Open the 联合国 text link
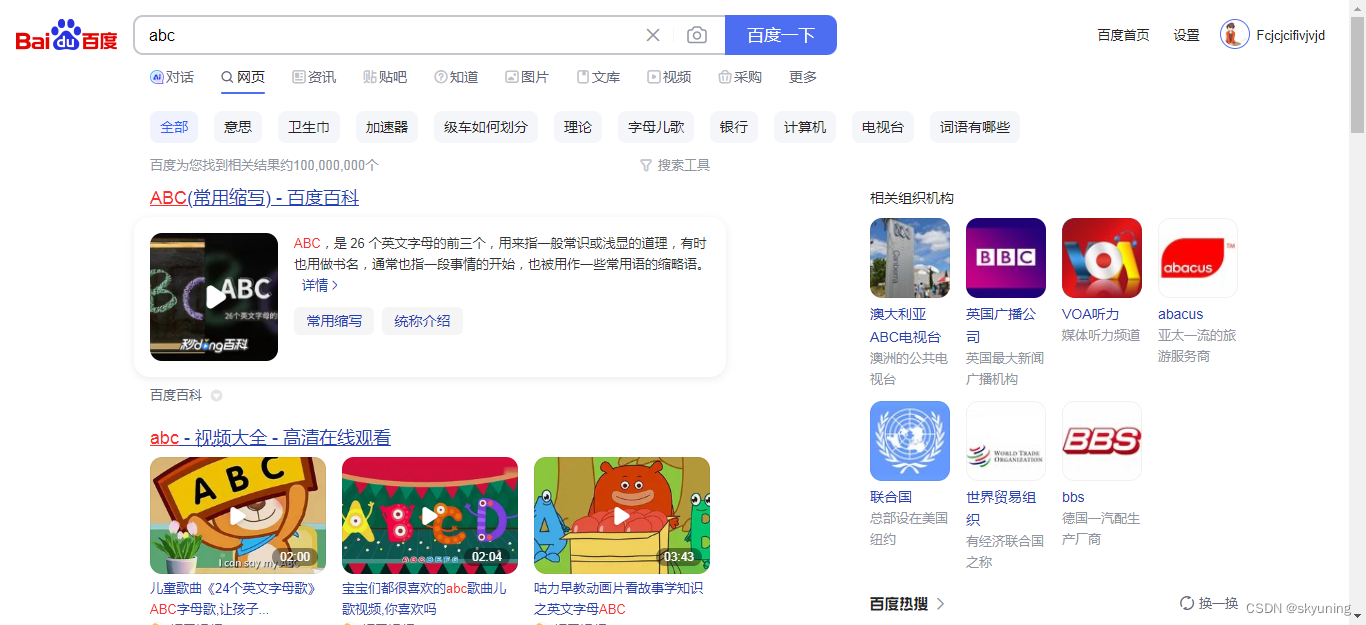The image size is (1366, 625). pos(891,497)
